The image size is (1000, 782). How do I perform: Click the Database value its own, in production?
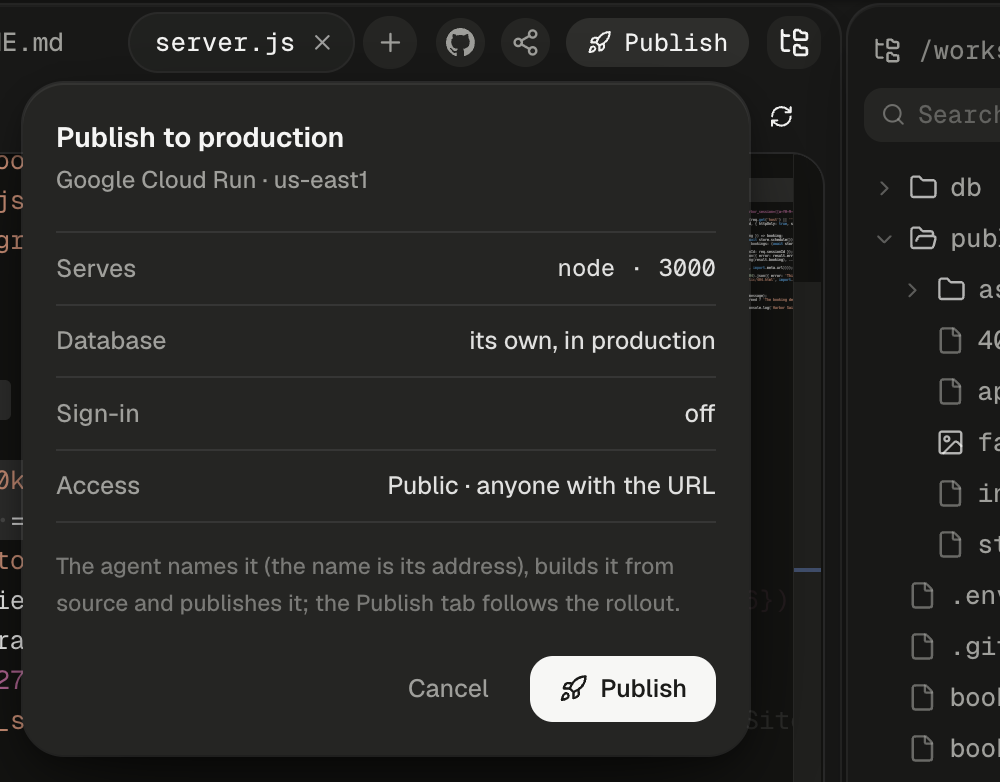592,341
